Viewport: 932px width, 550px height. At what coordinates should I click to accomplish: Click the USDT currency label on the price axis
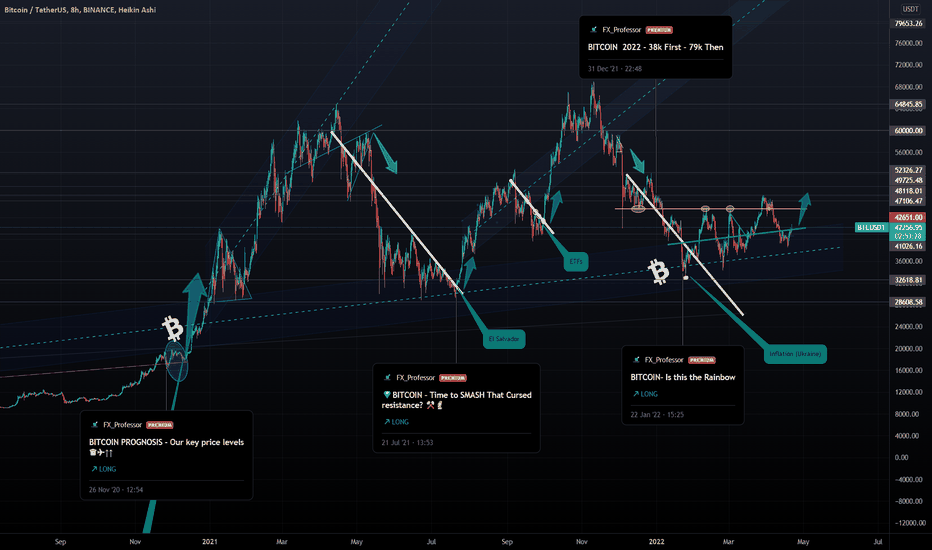point(910,9)
